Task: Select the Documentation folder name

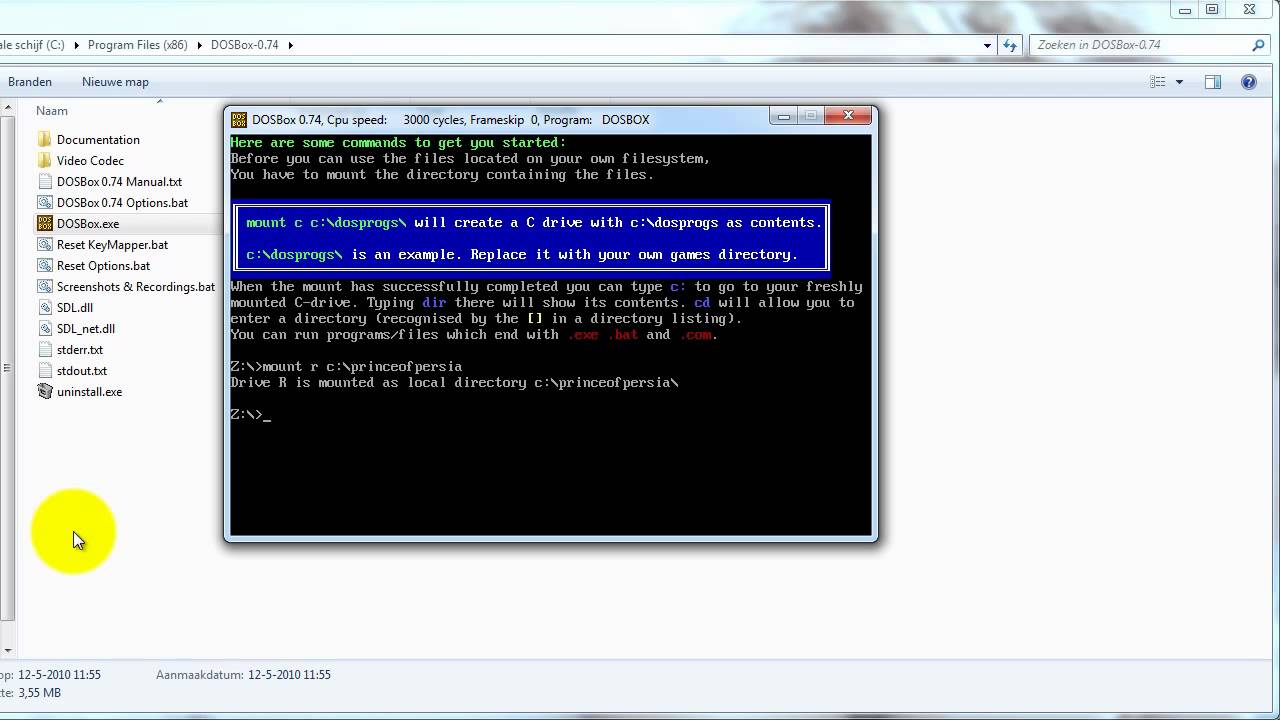Action: click(x=98, y=140)
